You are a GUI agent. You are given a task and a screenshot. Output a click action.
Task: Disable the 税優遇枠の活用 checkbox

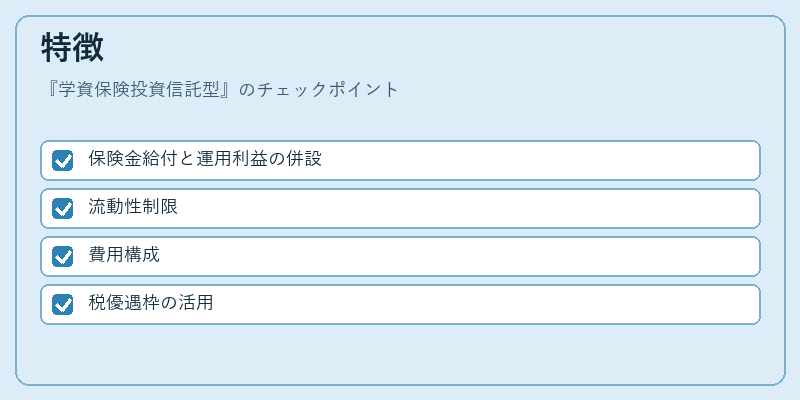point(62,305)
